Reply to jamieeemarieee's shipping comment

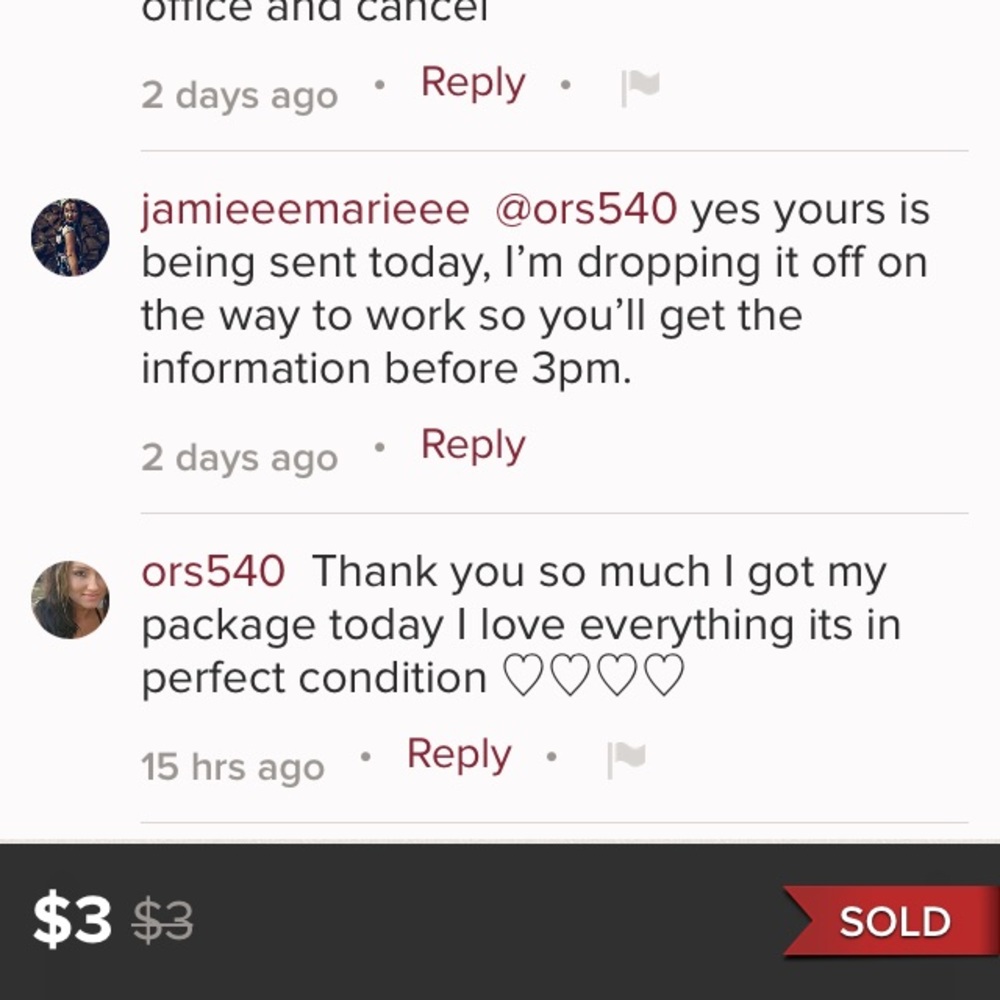coord(472,445)
